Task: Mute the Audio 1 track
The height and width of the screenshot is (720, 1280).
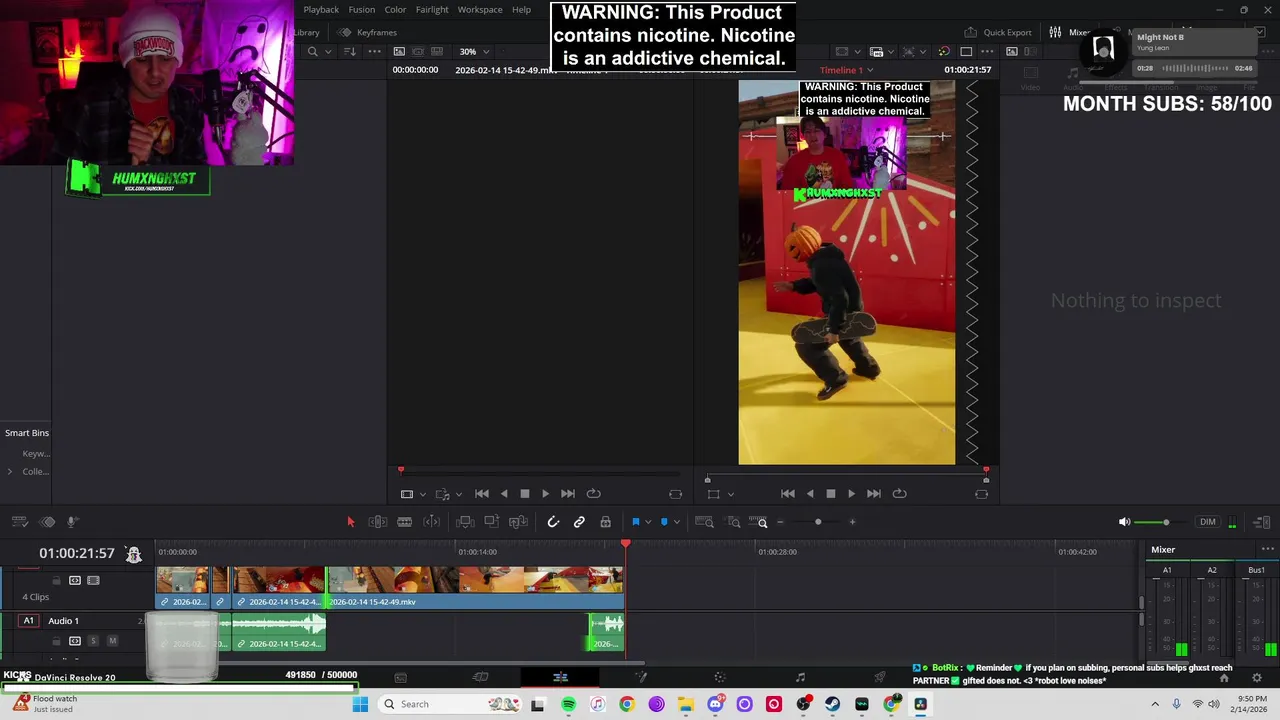Action: click(112, 641)
